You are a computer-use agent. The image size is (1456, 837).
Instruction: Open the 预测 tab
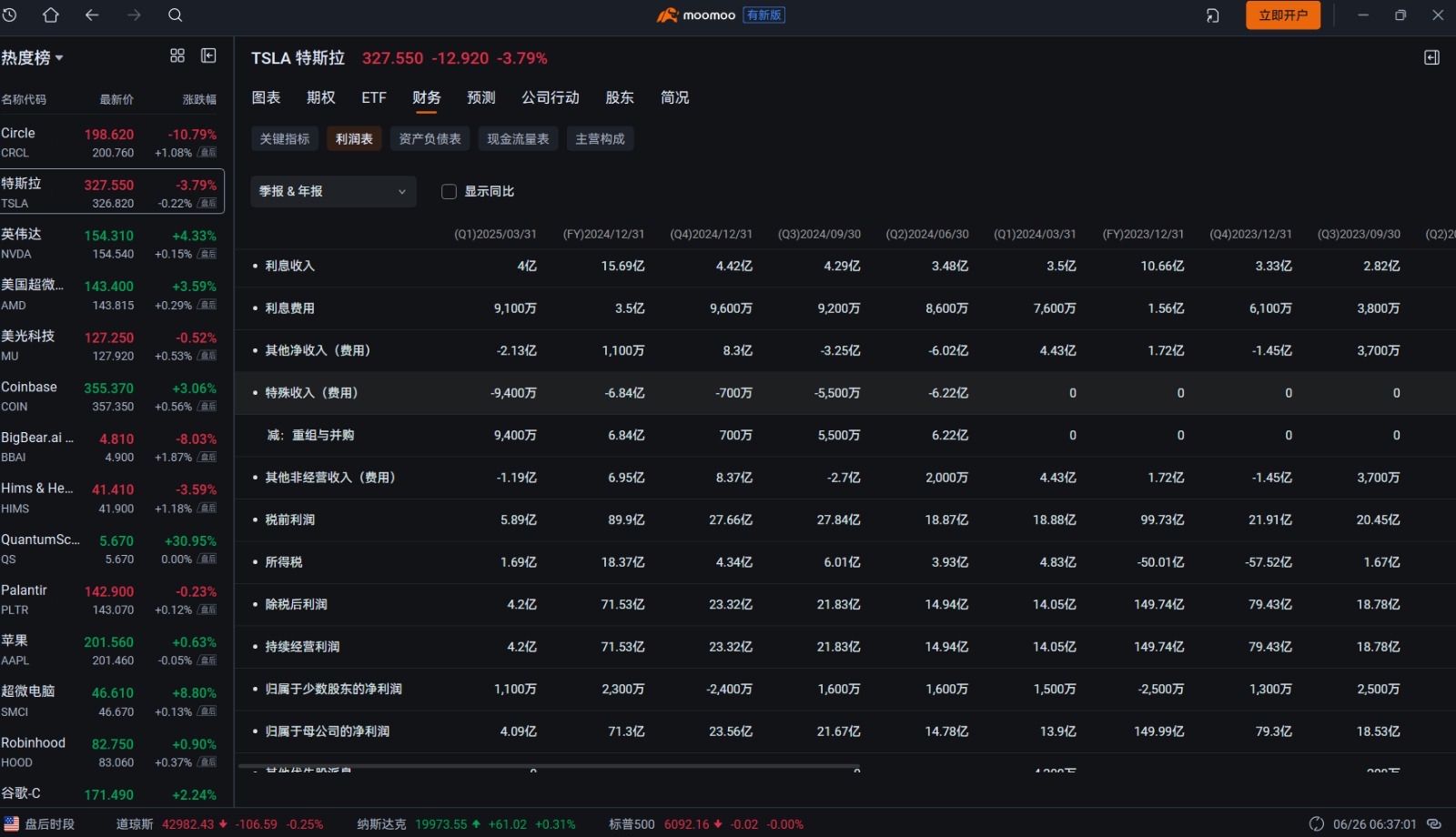481,97
